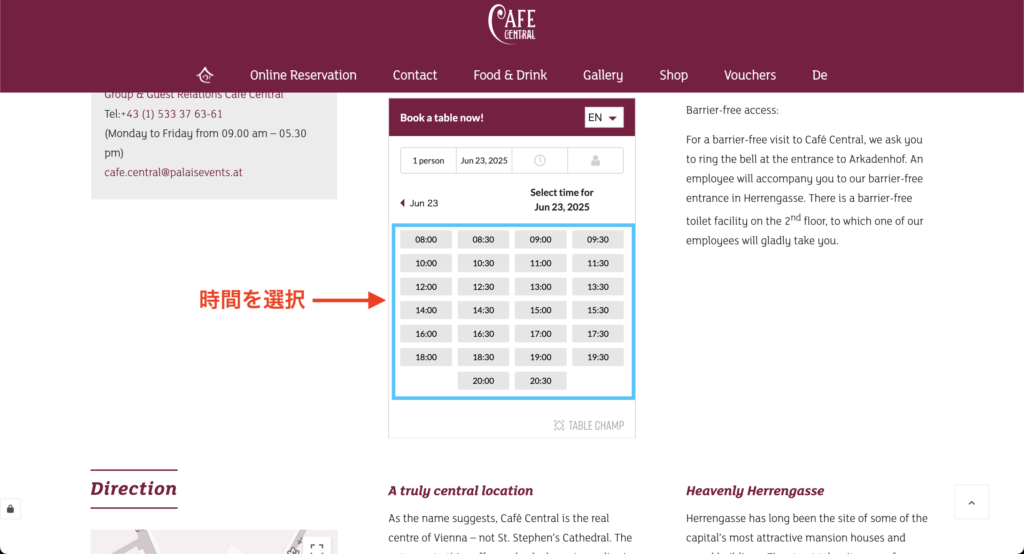Pick the 13:00 time slot
1024x554 pixels.
[541, 287]
